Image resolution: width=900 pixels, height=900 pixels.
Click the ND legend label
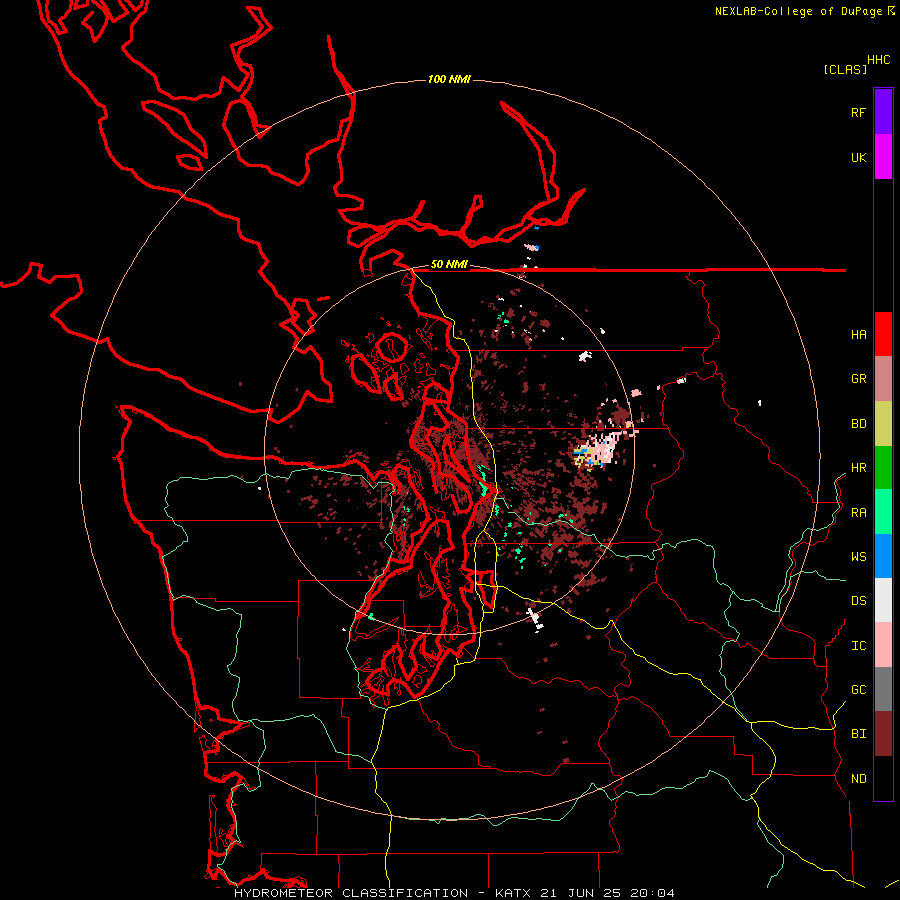[x=858, y=779]
